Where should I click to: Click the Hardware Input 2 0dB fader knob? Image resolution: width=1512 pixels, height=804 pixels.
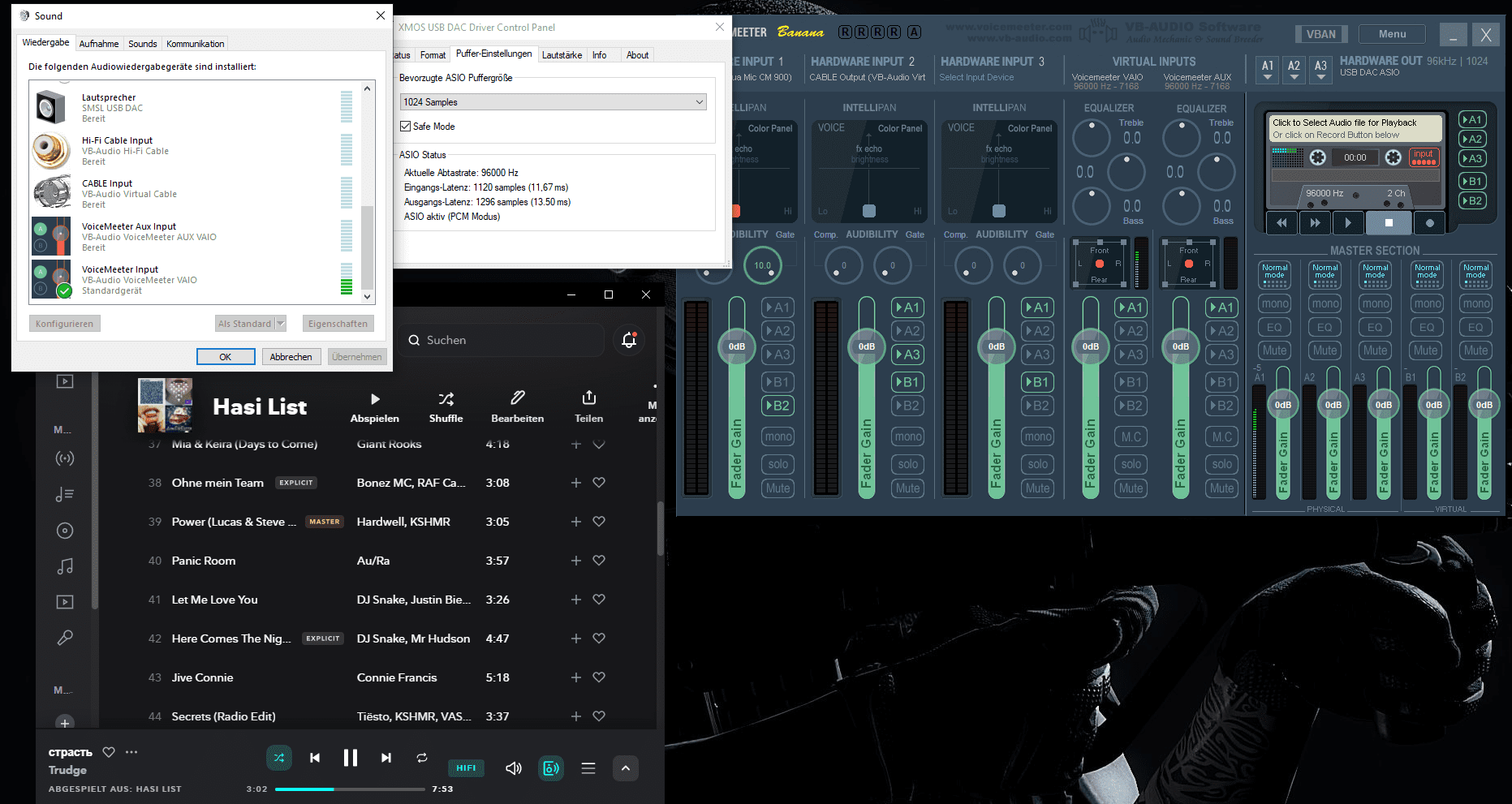point(867,346)
